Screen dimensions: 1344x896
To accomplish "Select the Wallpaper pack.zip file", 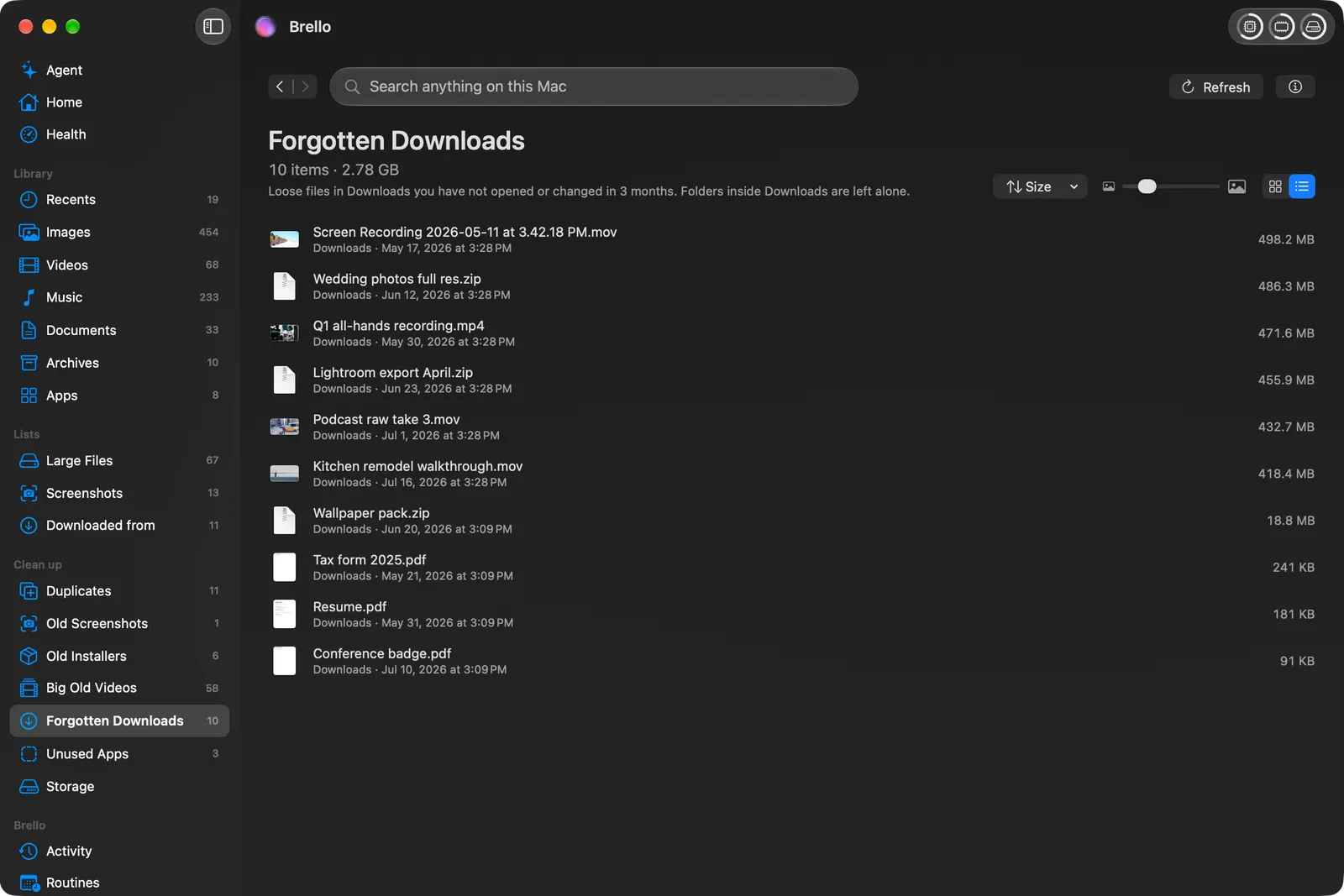I will (792, 521).
